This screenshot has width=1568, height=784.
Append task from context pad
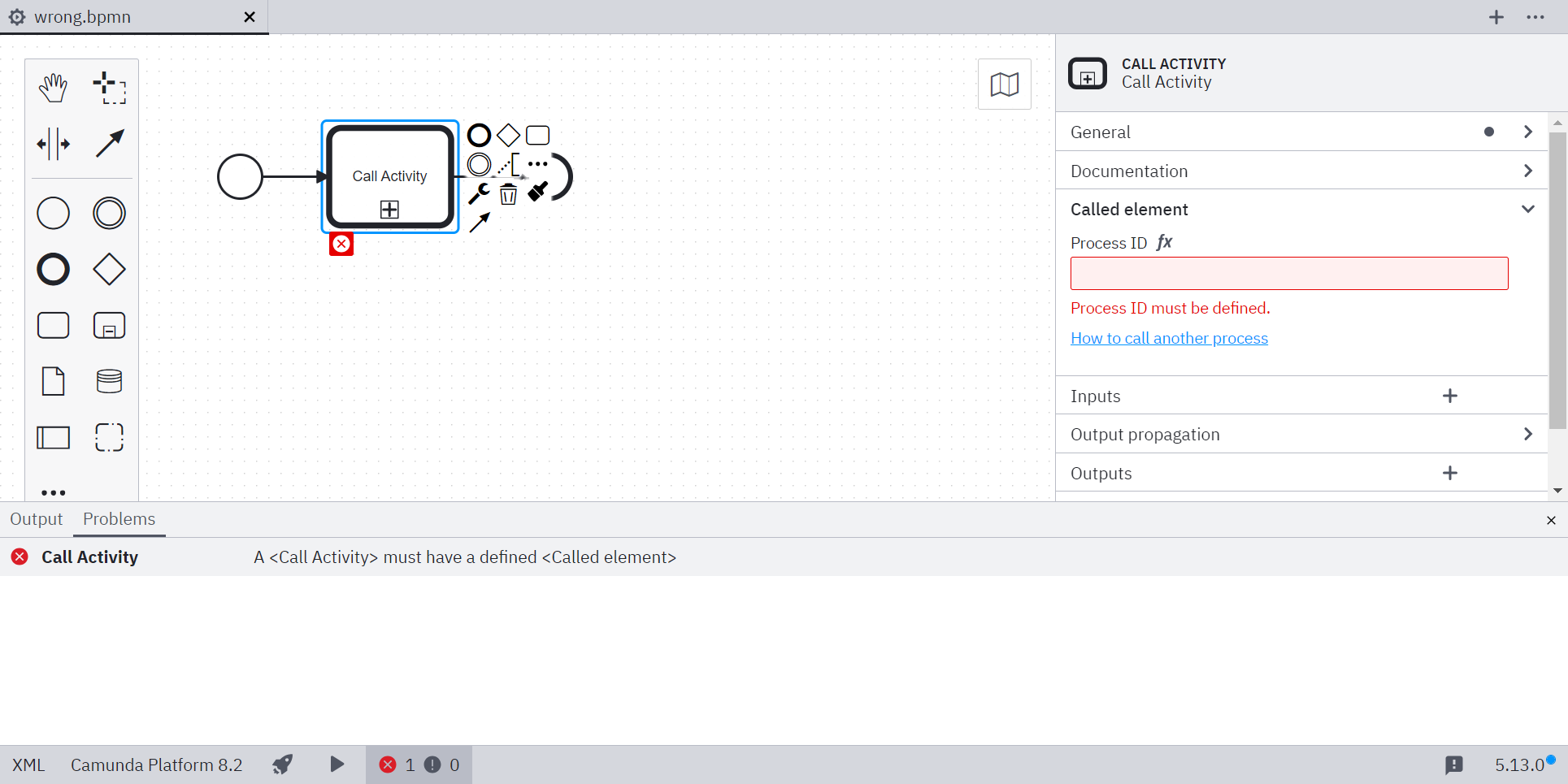click(x=538, y=135)
